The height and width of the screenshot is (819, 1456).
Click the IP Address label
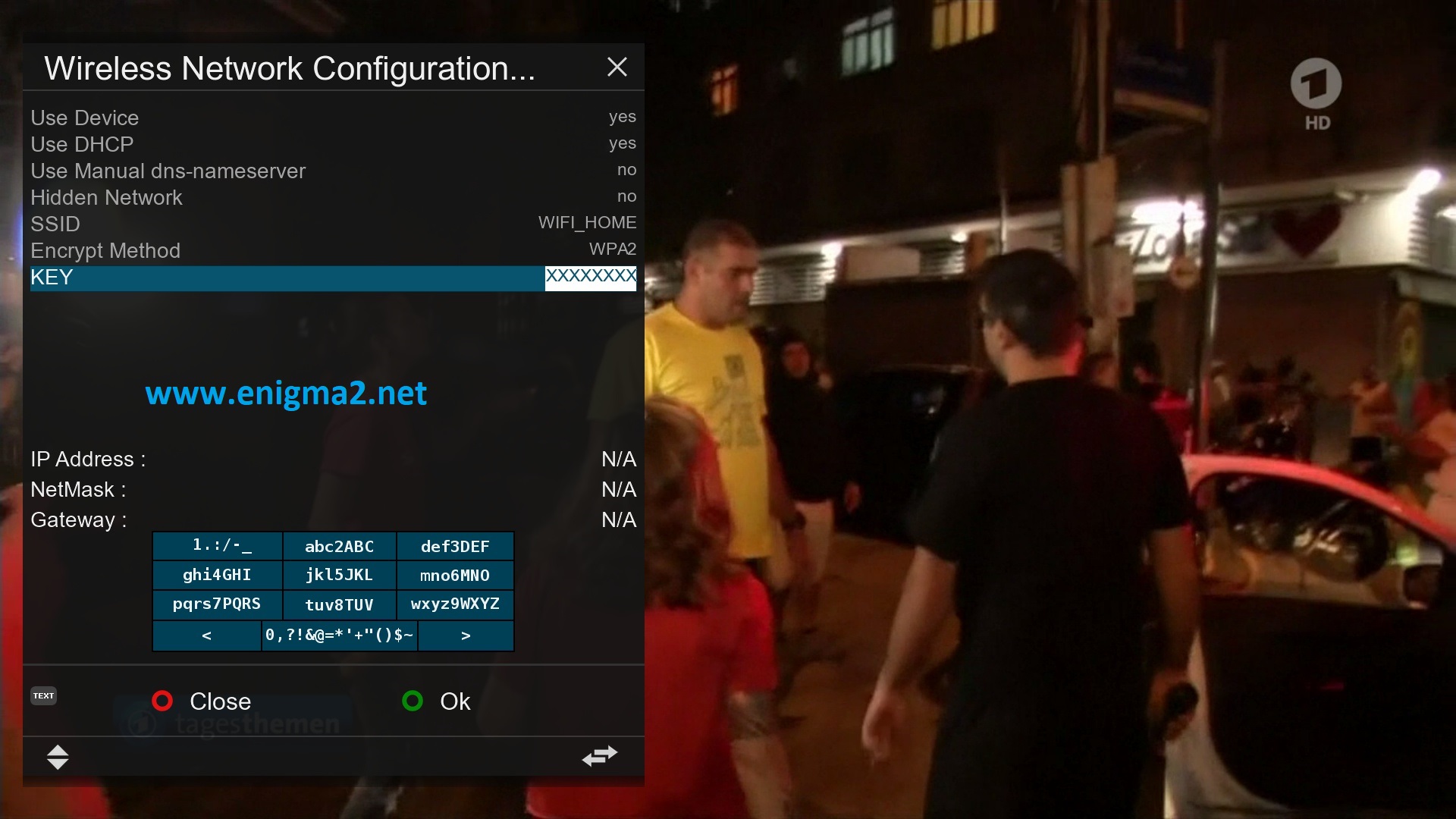pos(88,459)
